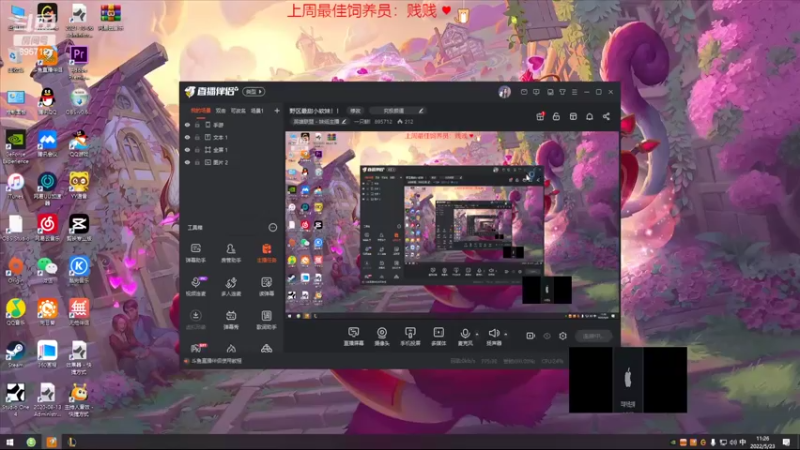Open the Windows Start menu
This screenshot has height=450, width=800.
pyautogui.click(x=10, y=442)
